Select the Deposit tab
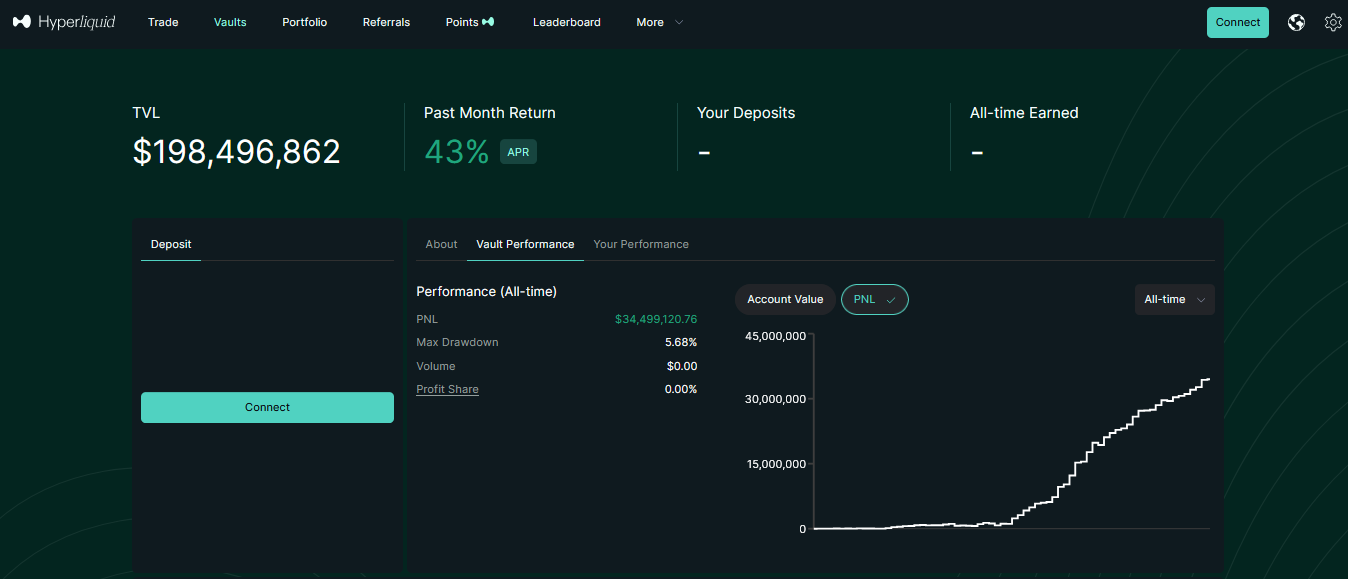 click(x=171, y=244)
